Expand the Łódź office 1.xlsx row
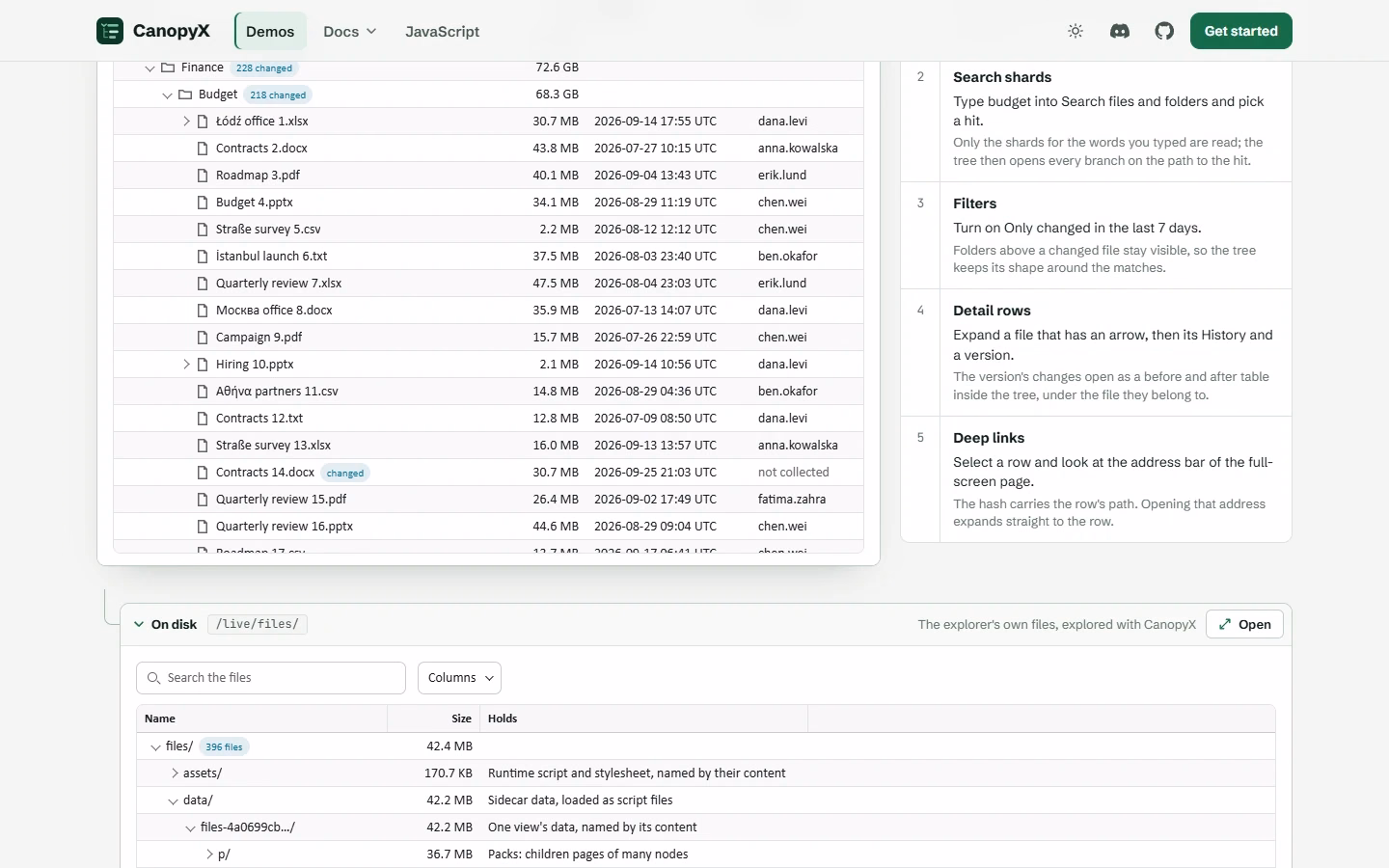The image size is (1389, 868). (x=186, y=122)
